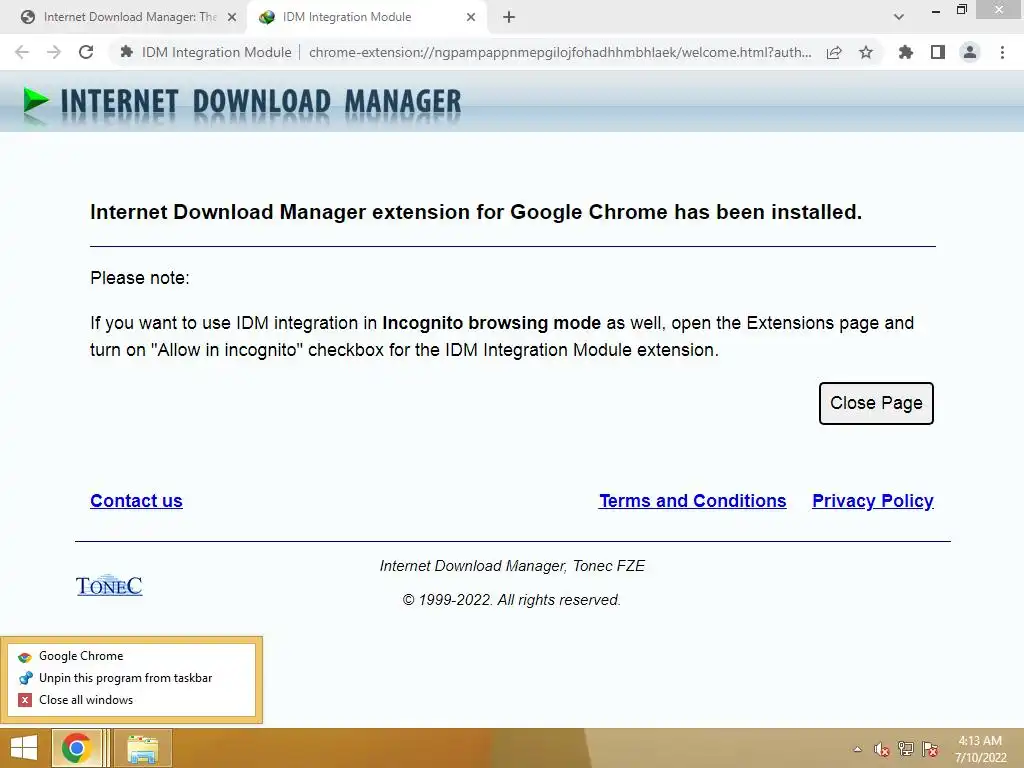Open a new tab with plus button

pos(509,17)
